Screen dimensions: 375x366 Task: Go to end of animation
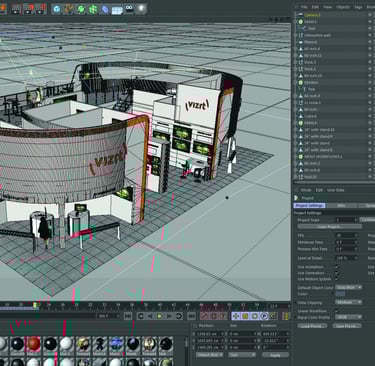point(192,316)
